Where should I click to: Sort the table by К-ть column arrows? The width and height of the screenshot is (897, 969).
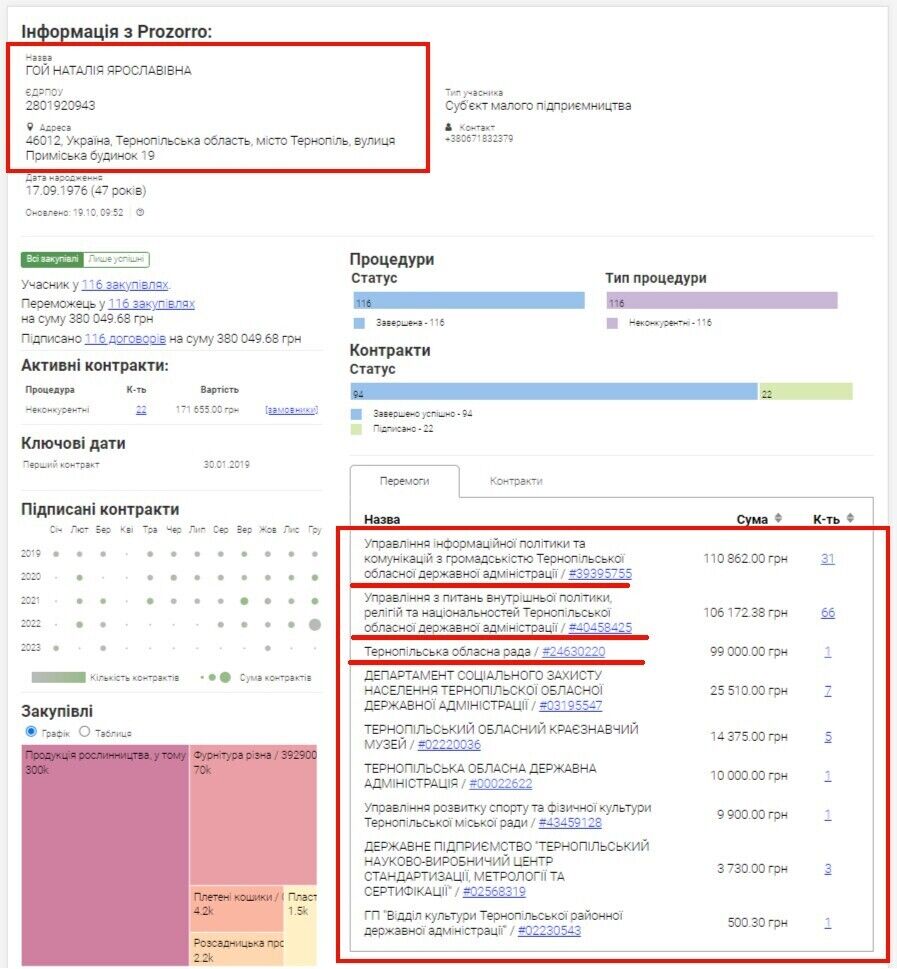(x=850, y=518)
